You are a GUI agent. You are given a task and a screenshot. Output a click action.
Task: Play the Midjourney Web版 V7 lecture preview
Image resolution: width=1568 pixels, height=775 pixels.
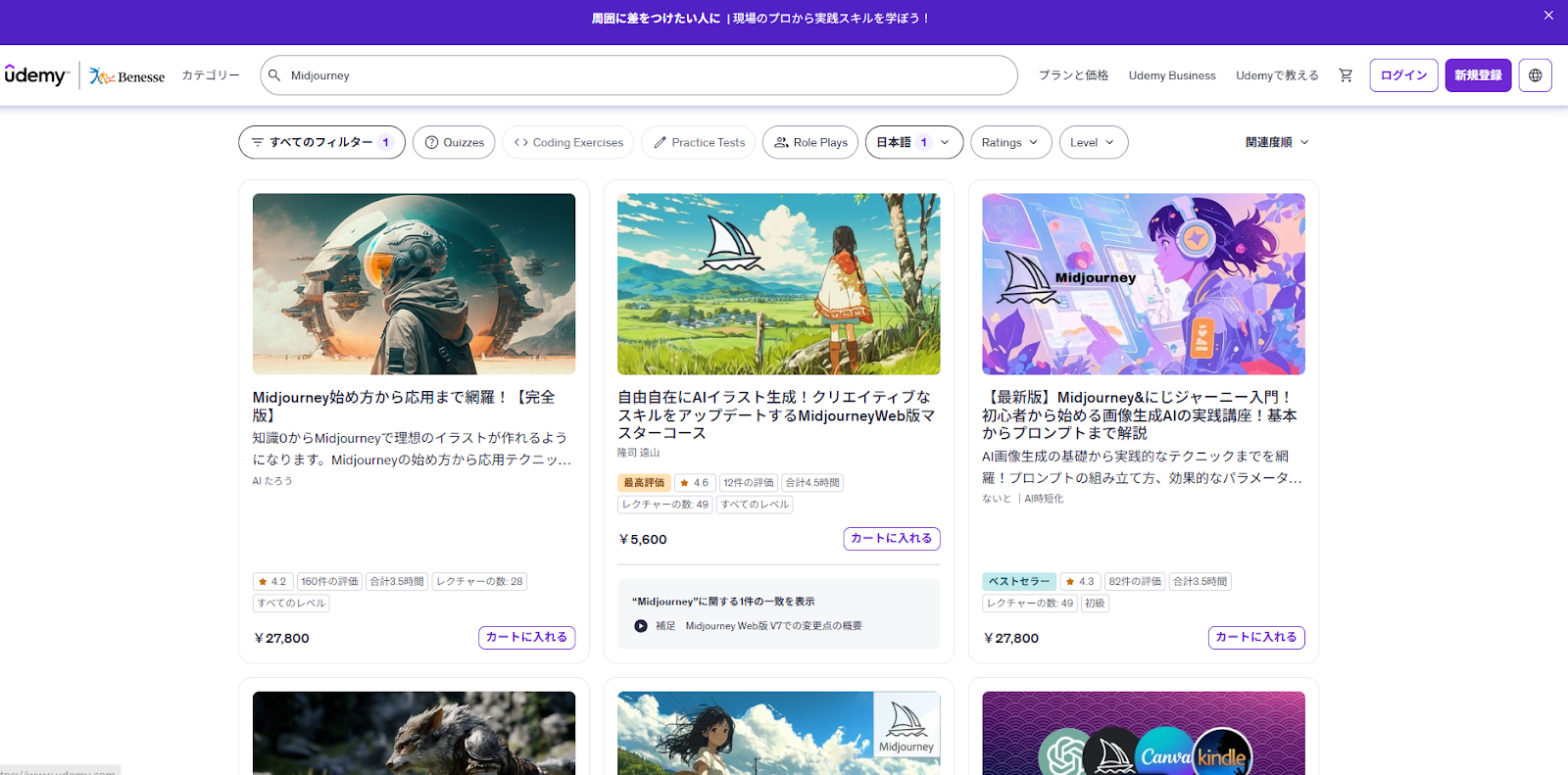pyautogui.click(x=641, y=626)
